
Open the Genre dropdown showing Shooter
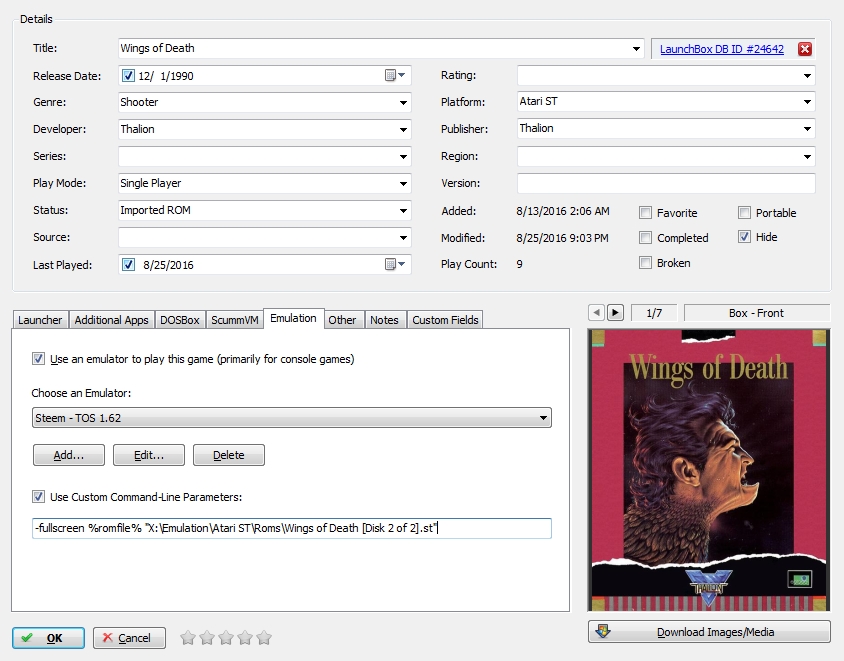pyautogui.click(x=403, y=102)
